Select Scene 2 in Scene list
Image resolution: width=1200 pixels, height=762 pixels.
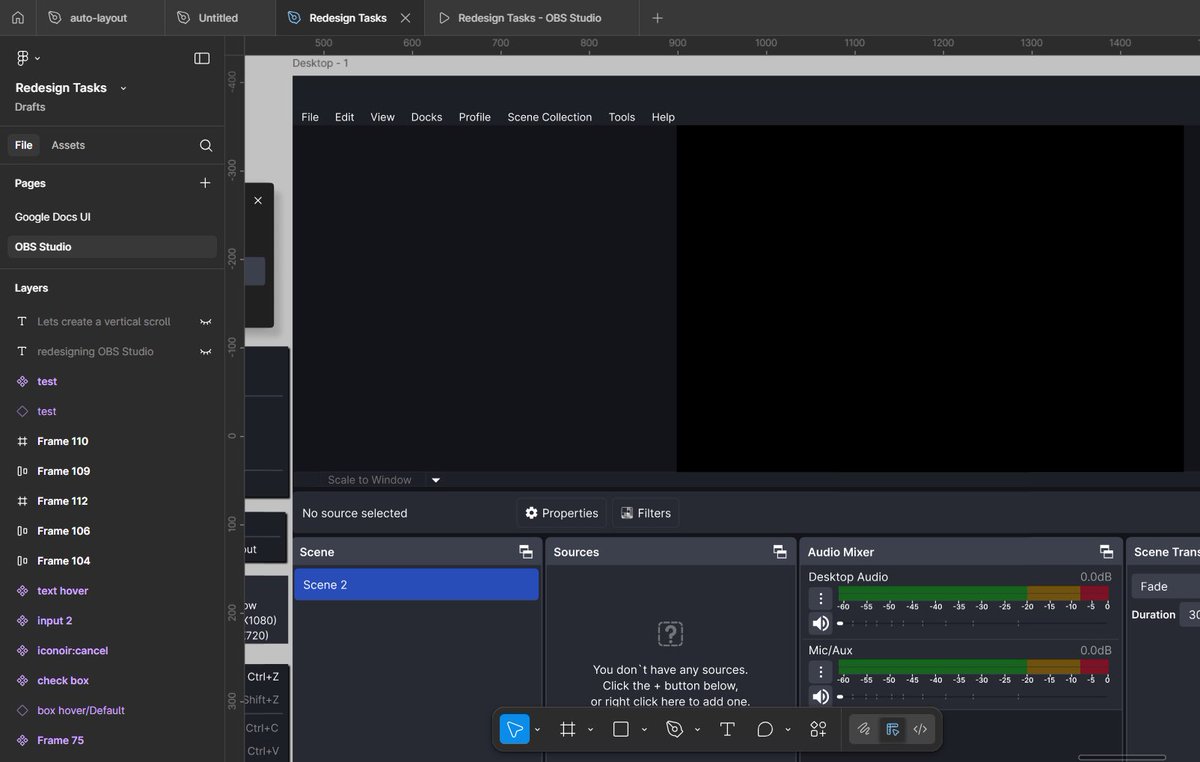tap(416, 585)
